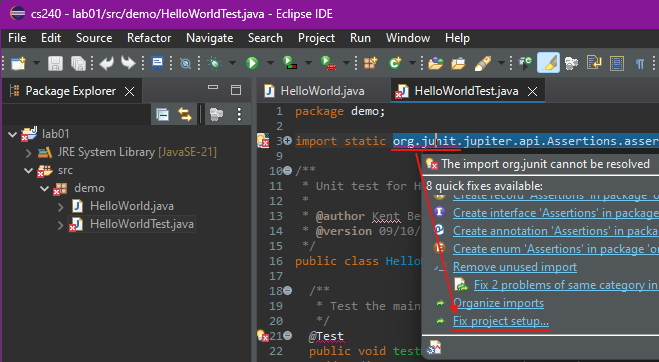Click the green Run button

point(252,63)
